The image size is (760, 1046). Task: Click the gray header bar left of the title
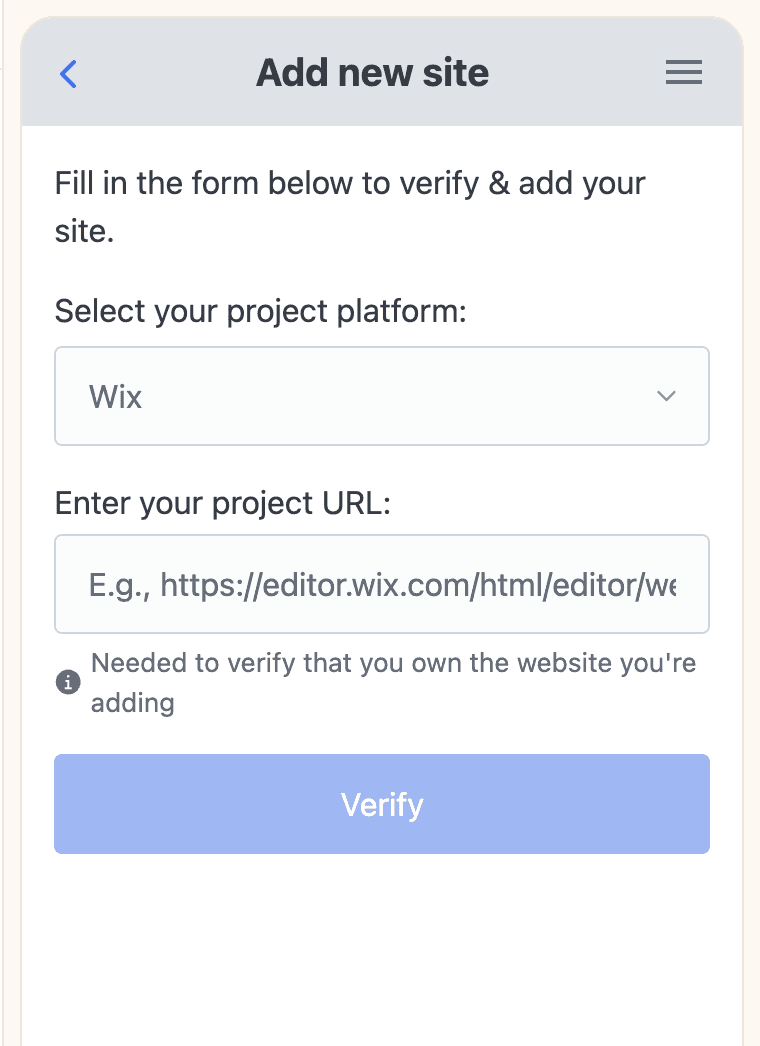pos(160,73)
